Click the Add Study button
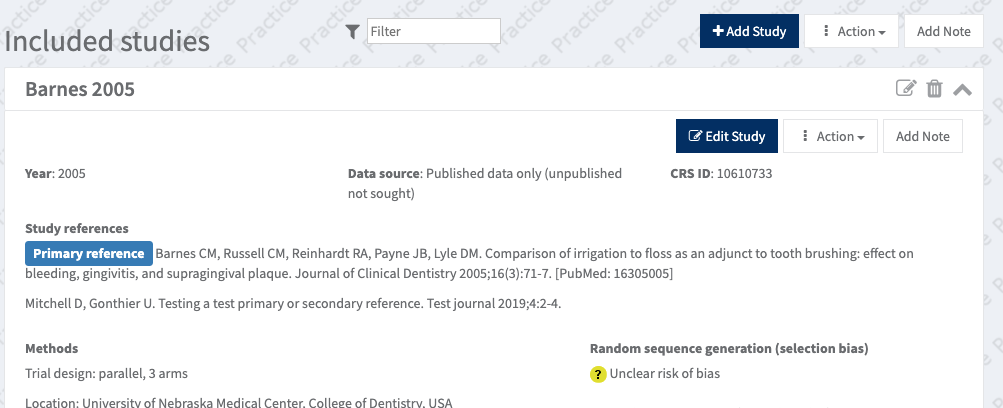 (x=749, y=31)
